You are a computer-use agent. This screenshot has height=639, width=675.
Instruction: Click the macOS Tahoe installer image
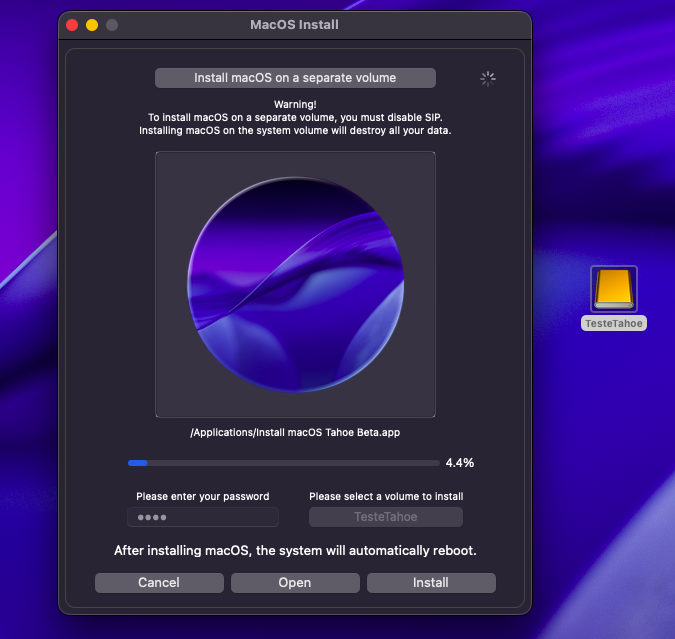[295, 284]
